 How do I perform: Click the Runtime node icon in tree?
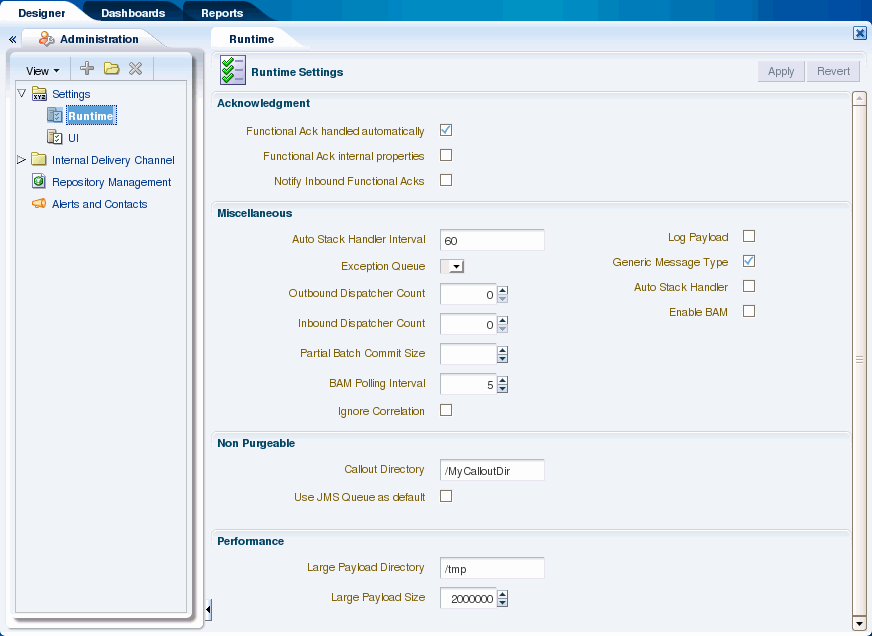tap(54, 115)
